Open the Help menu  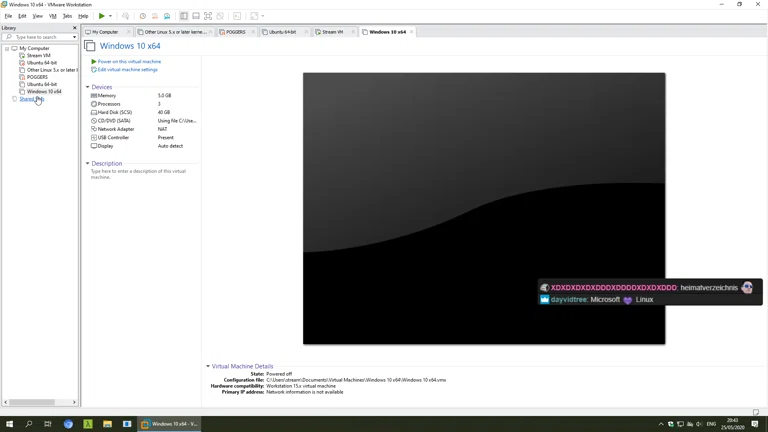click(x=83, y=16)
